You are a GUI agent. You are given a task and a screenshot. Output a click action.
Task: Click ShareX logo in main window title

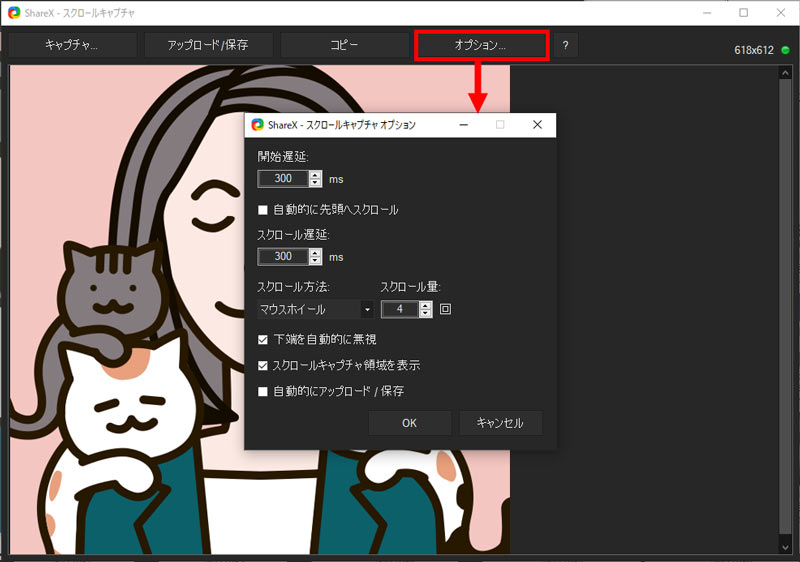pyautogui.click(x=14, y=13)
